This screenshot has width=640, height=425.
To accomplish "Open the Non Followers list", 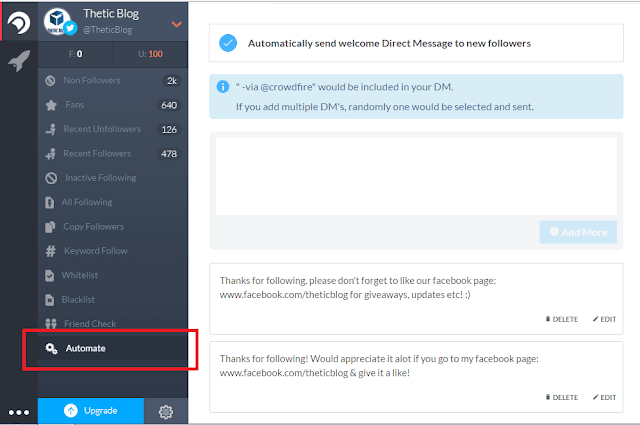I will click(x=113, y=80).
